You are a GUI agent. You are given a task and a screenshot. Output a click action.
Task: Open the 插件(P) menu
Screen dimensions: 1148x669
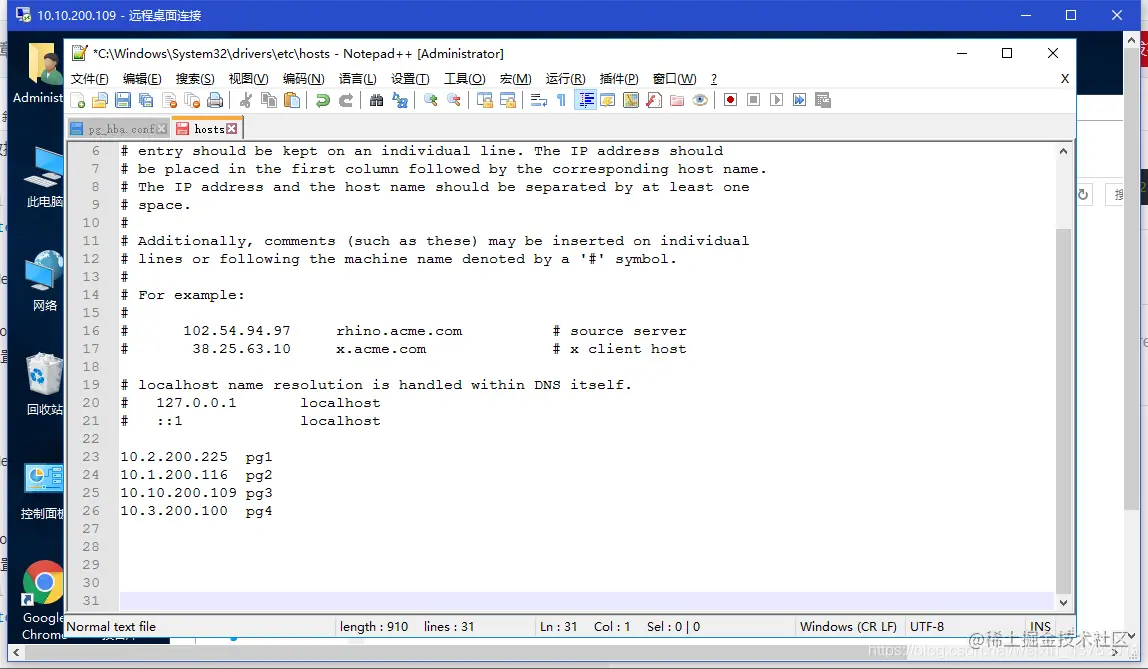coord(619,79)
